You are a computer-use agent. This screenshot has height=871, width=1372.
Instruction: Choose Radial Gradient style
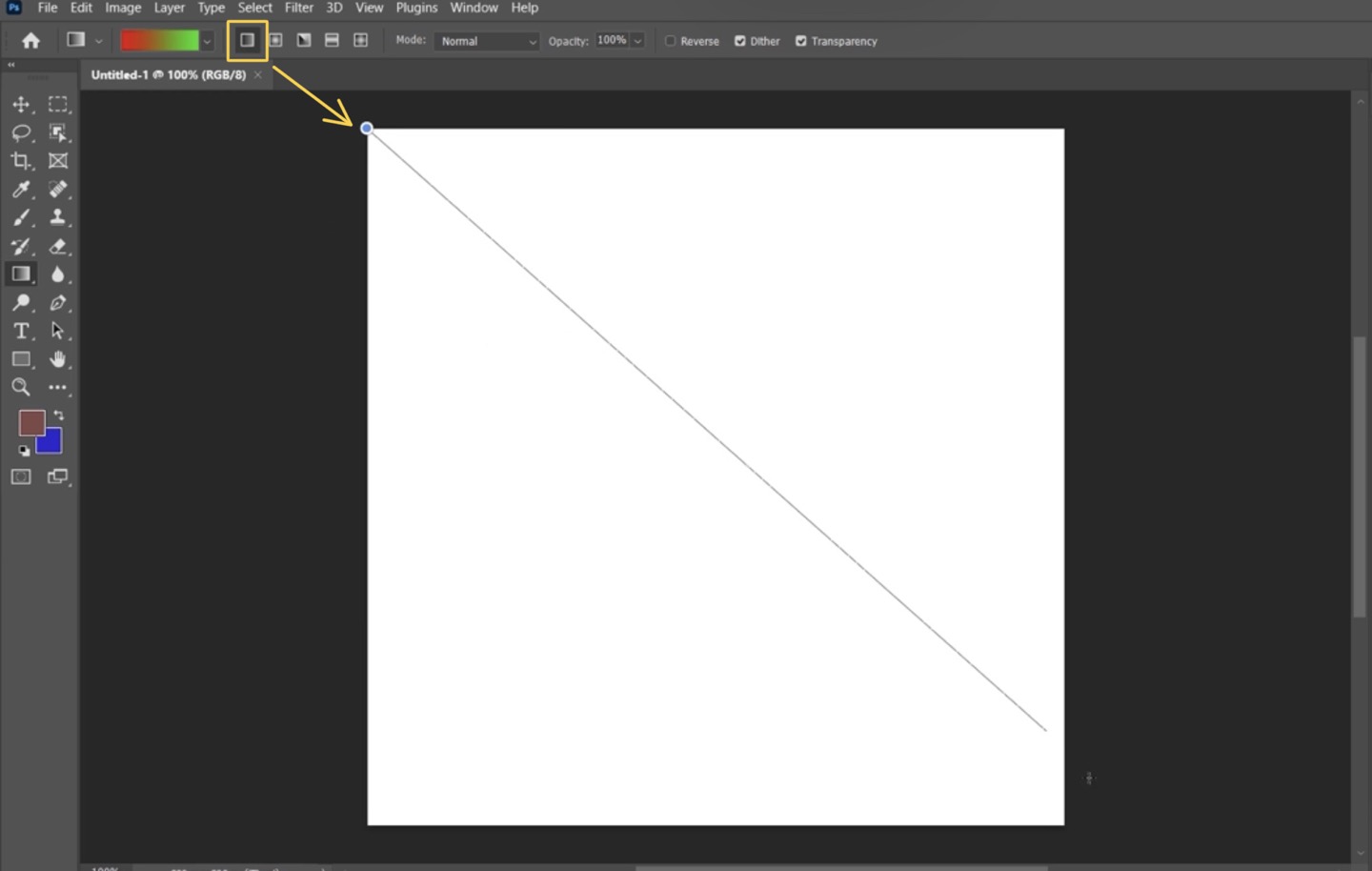pos(275,40)
